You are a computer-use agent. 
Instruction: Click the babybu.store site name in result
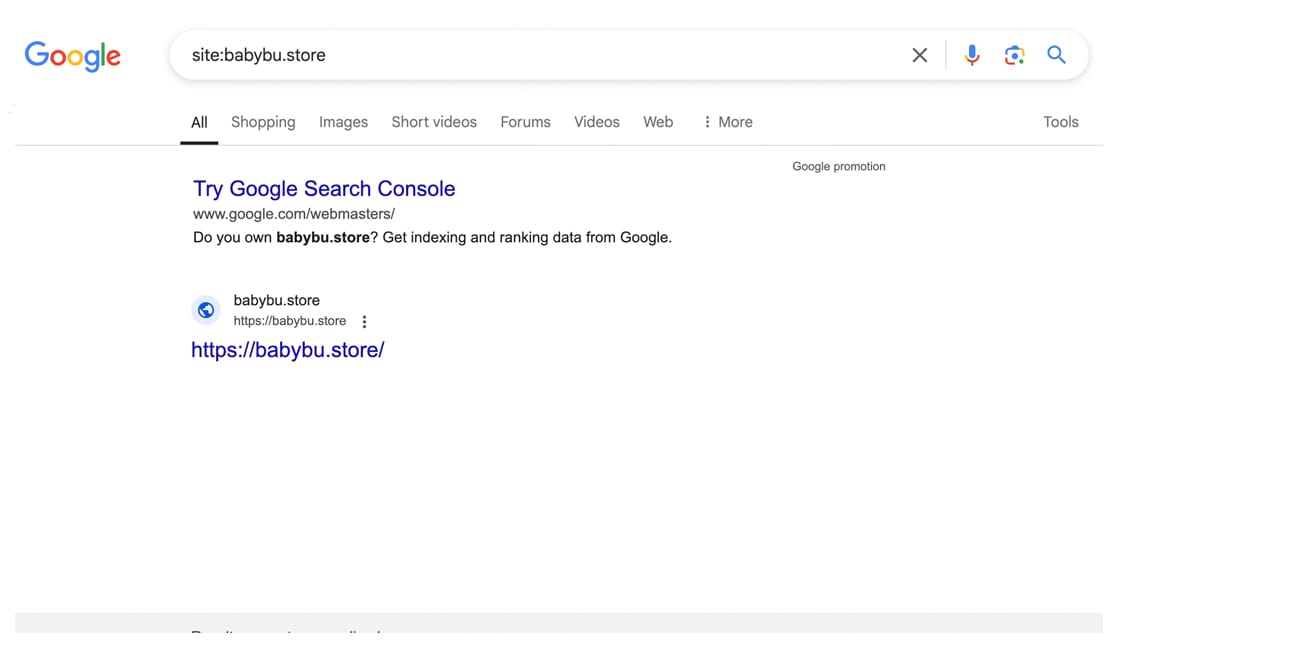pos(277,300)
